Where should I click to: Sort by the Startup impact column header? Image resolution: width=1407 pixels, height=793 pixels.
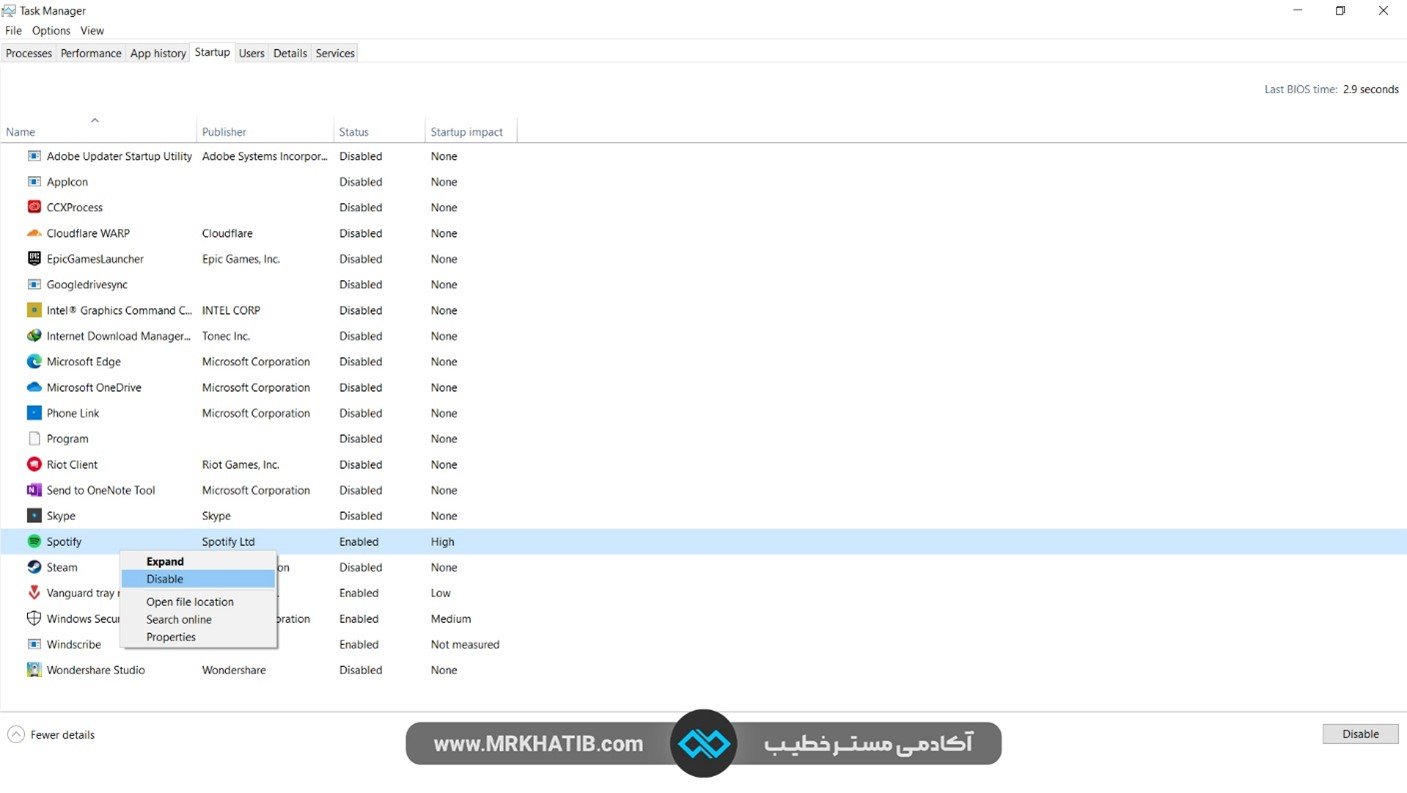471,131
